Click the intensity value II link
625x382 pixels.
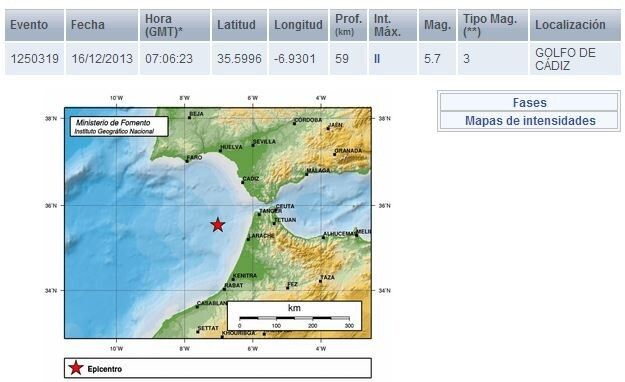[377, 59]
